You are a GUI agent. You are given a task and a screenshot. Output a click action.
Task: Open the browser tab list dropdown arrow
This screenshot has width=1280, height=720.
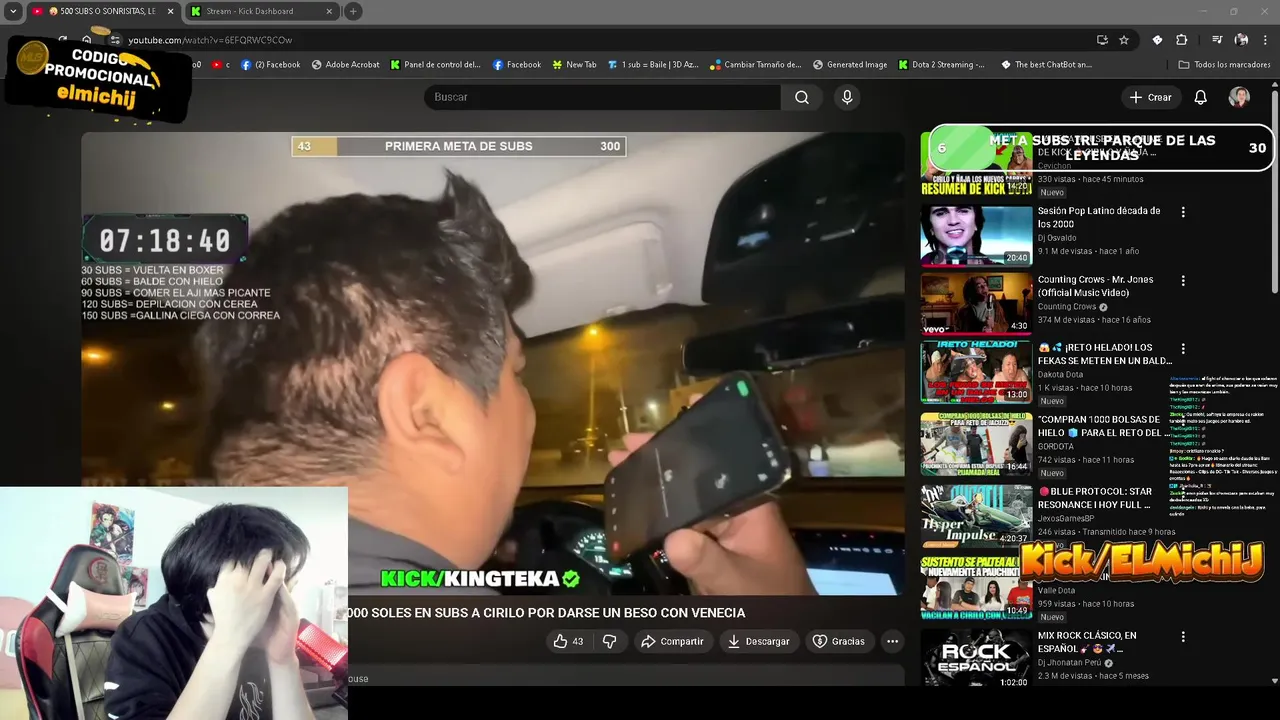pyautogui.click(x=13, y=11)
